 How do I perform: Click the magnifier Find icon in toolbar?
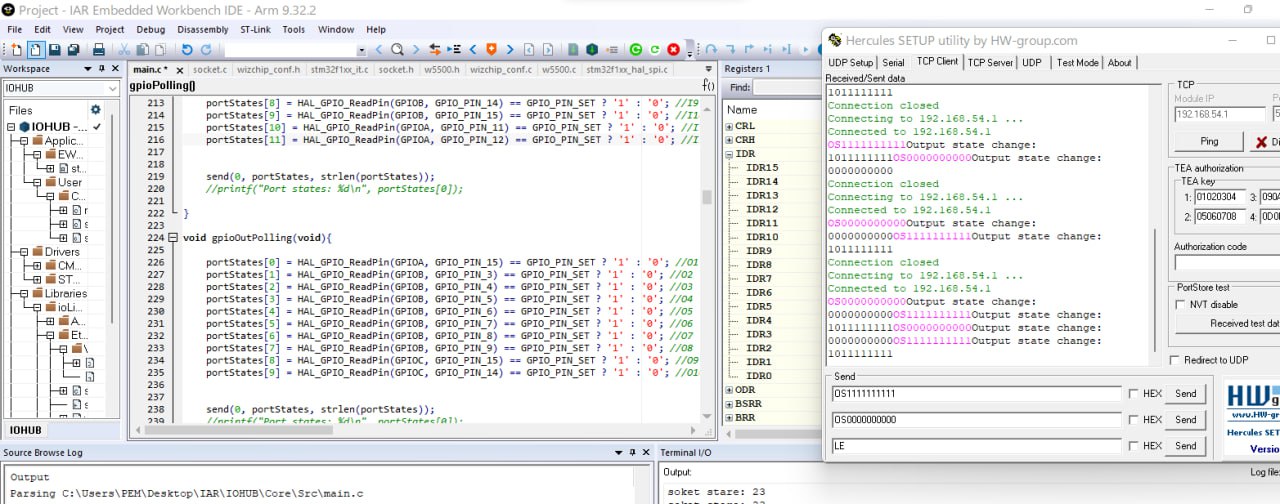point(397,49)
